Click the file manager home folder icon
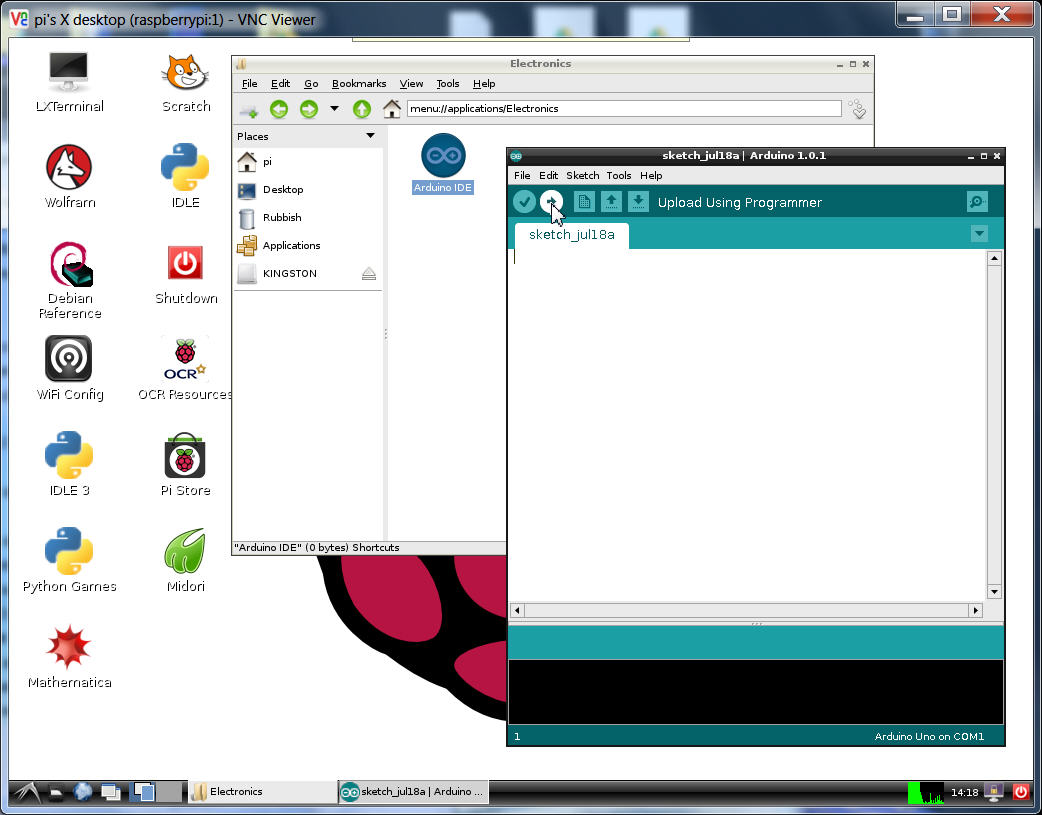1042x815 pixels. pyautogui.click(x=392, y=109)
